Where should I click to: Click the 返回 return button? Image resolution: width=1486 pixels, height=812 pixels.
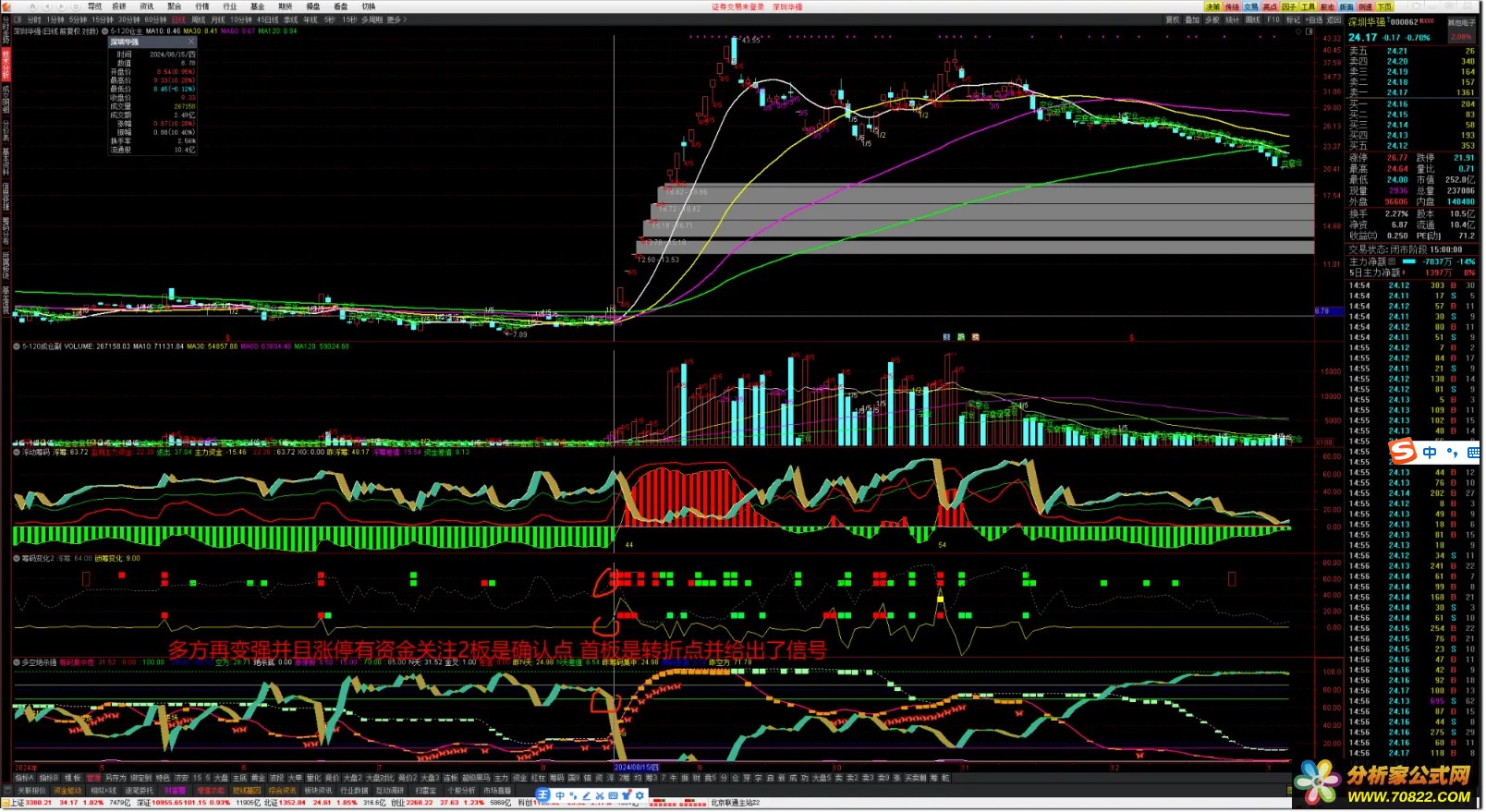coord(1334,19)
